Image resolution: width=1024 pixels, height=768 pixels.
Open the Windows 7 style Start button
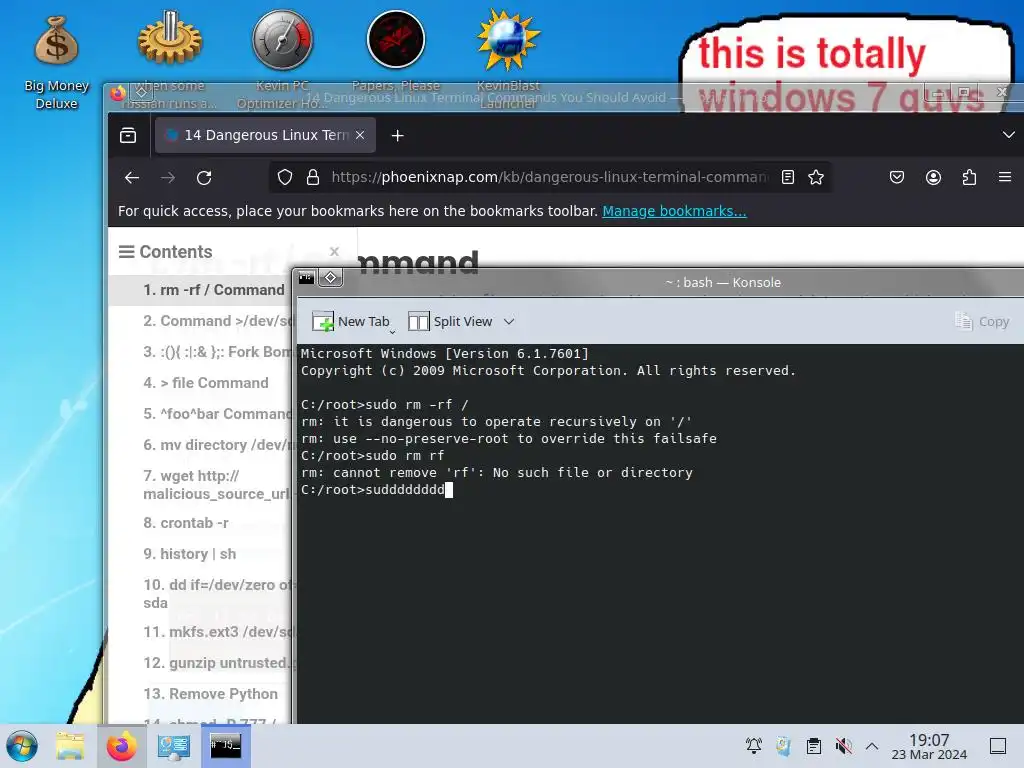click(x=22, y=746)
